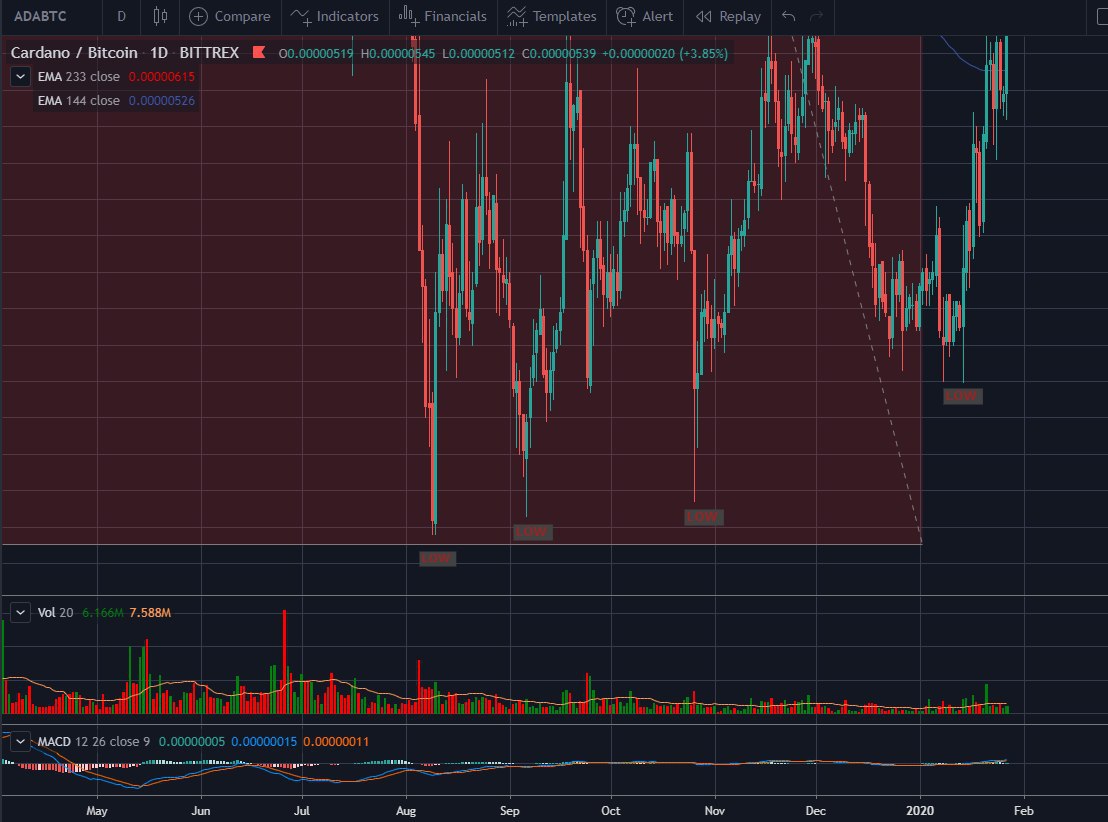Click the LOW label before November
The height and width of the screenshot is (822, 1108).
click(703, 517)
